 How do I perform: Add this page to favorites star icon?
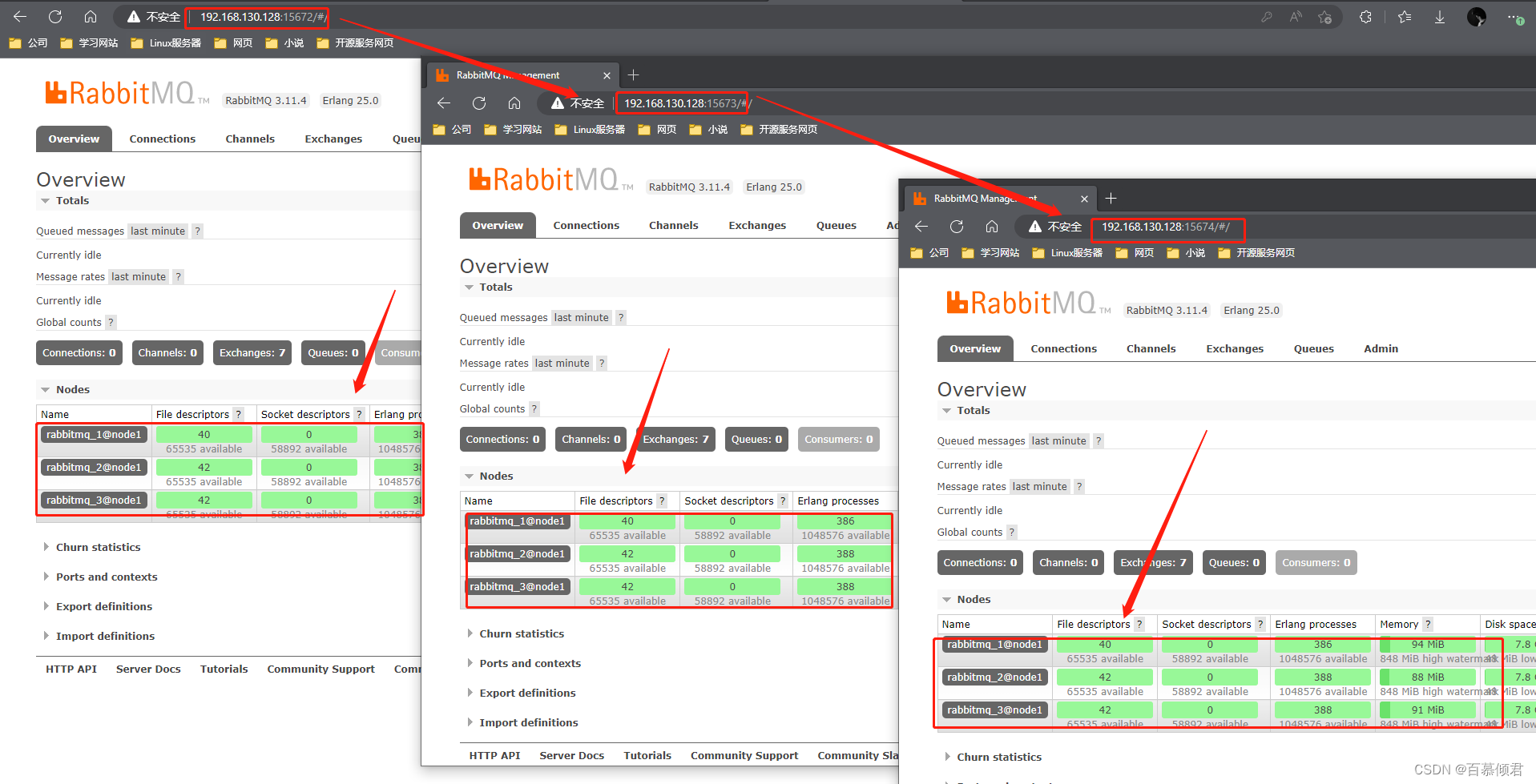click(1325, 17)
